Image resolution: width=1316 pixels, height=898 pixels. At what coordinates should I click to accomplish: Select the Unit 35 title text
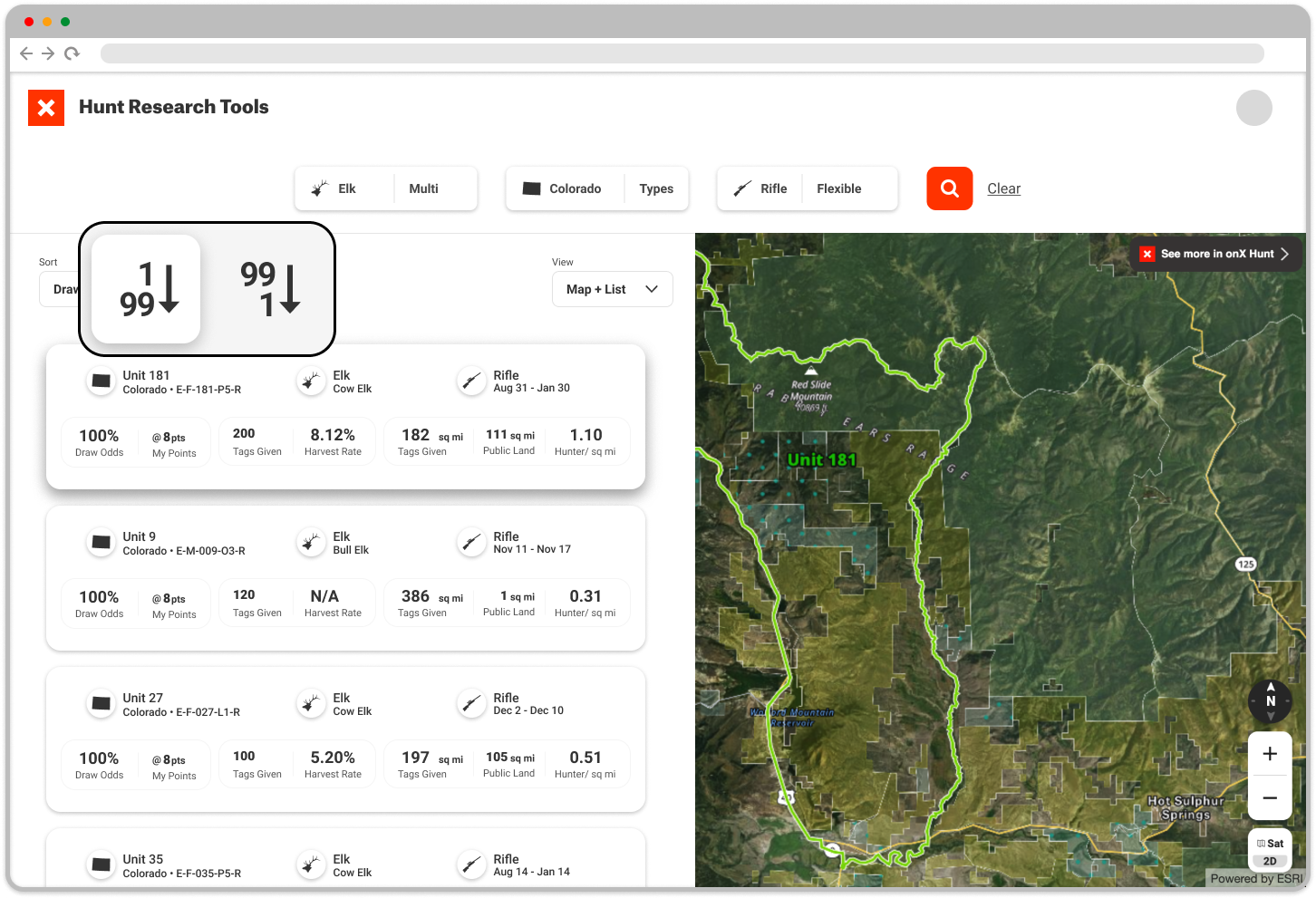click(143, 859)
